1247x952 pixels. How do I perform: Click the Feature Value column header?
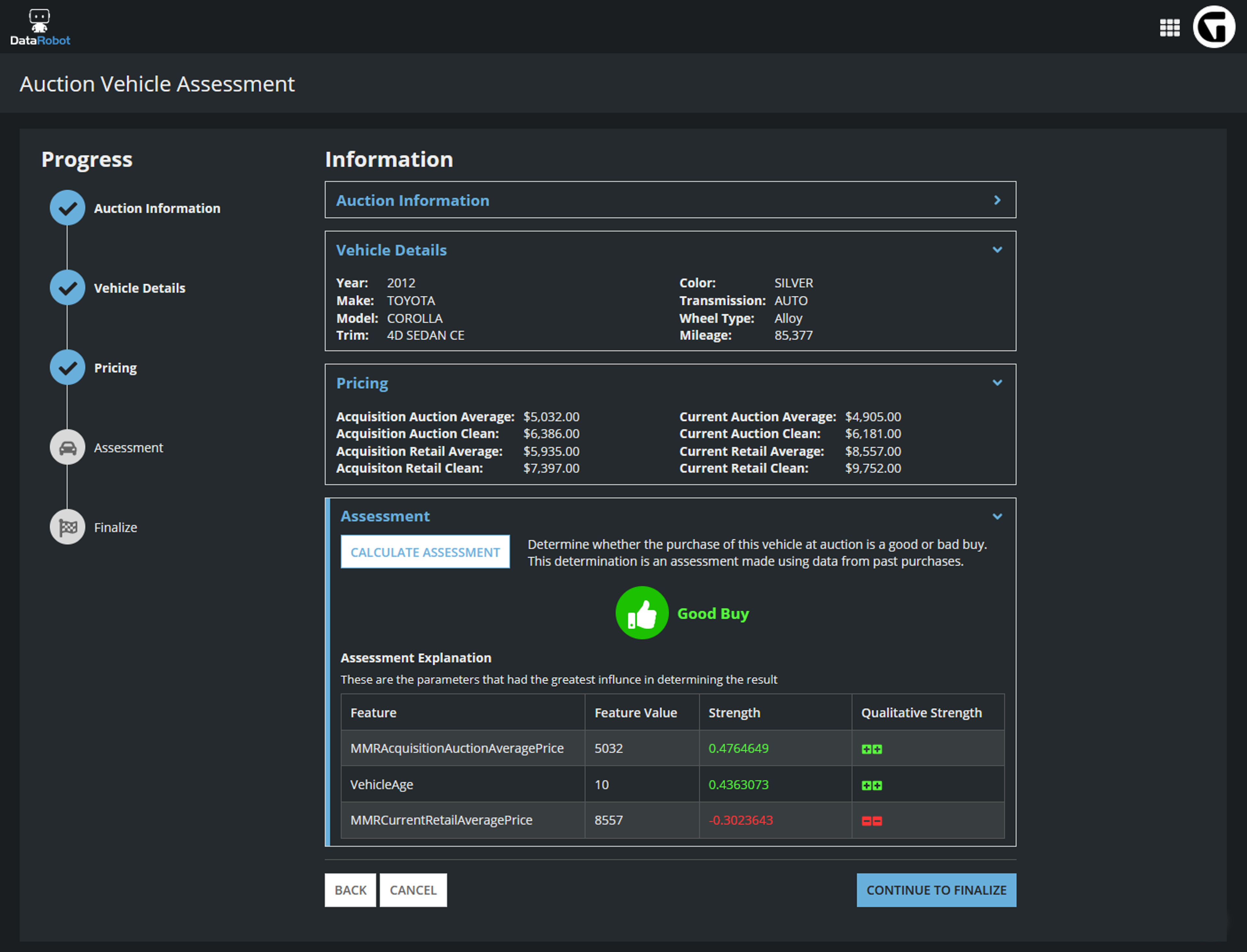[x=642, y=712]
